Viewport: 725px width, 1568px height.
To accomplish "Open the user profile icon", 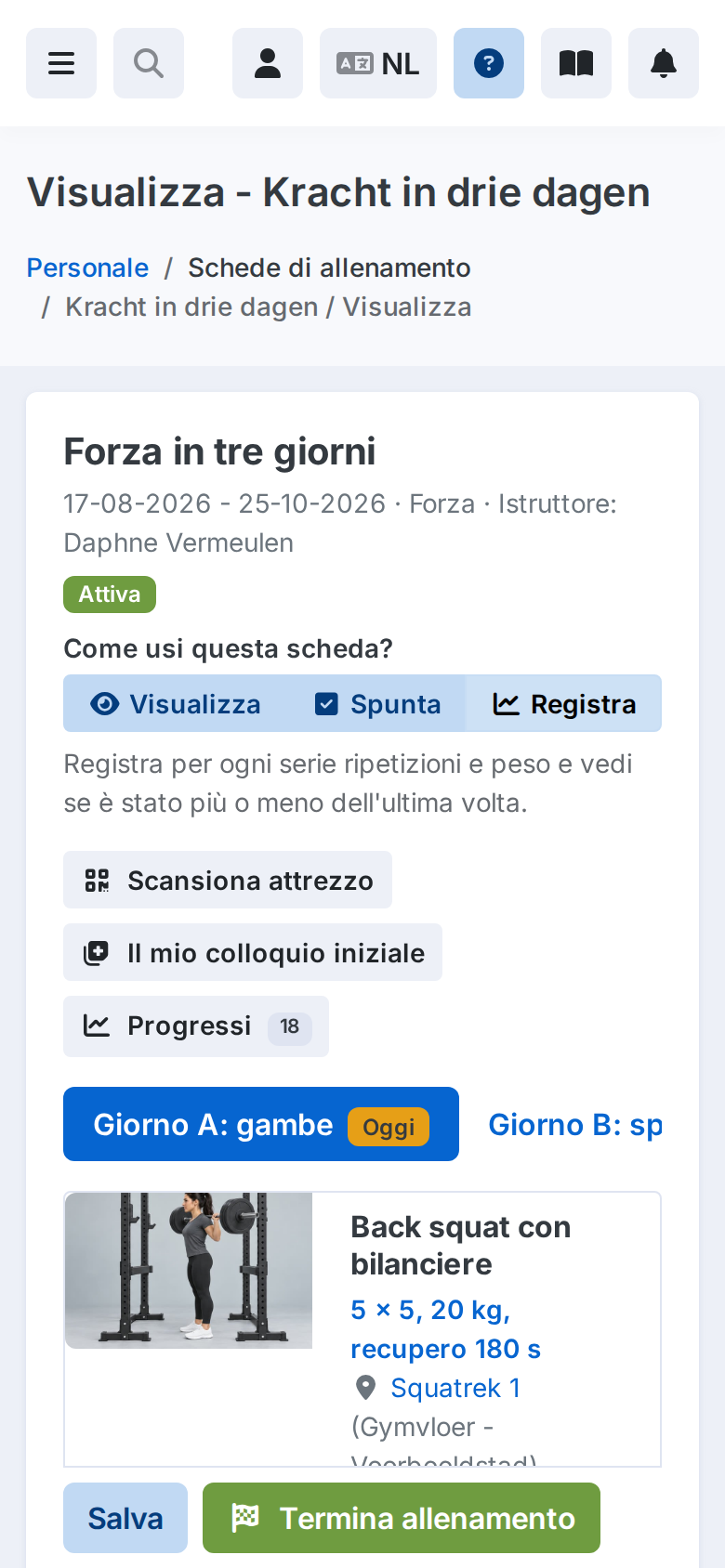I will click(268, 63).
